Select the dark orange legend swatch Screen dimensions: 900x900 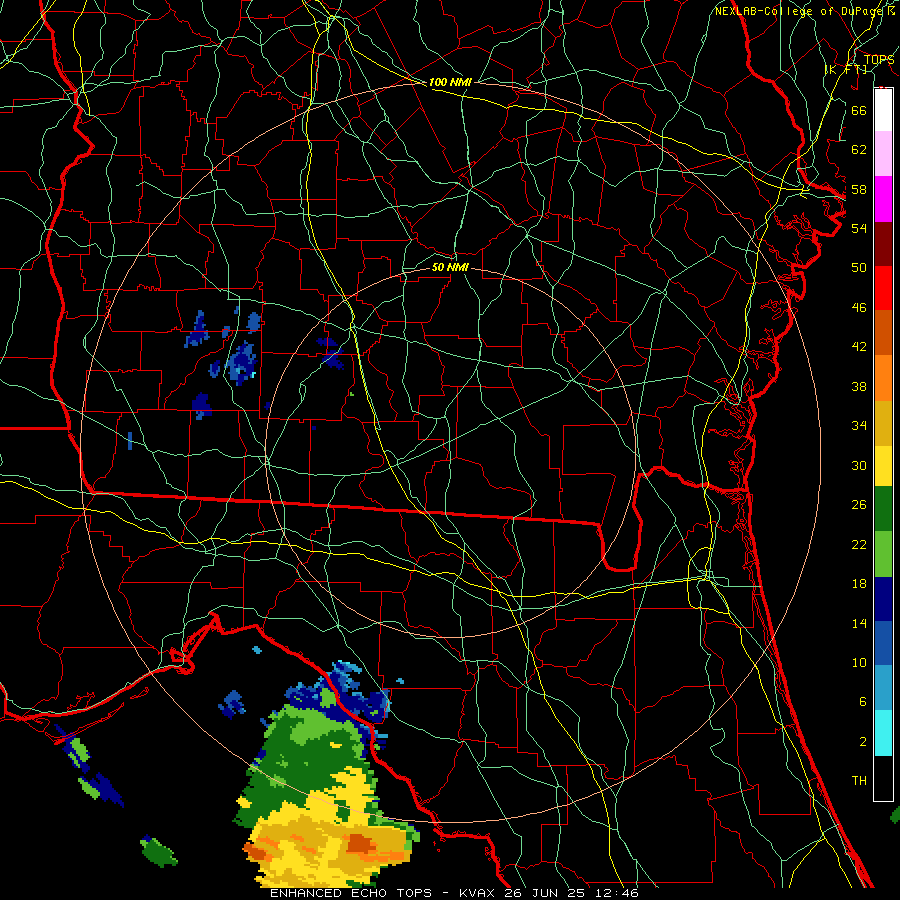[883, 333]
